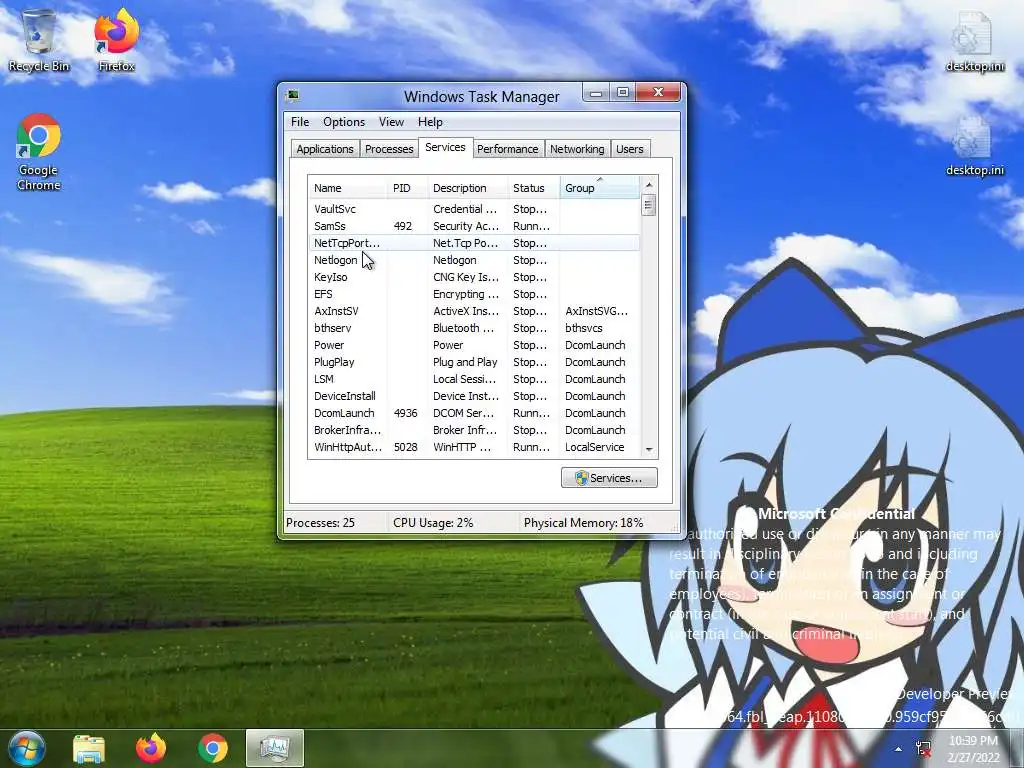Click PID 5028 cell
This screenshot has height=768, width=1024.
coord(406,447)
